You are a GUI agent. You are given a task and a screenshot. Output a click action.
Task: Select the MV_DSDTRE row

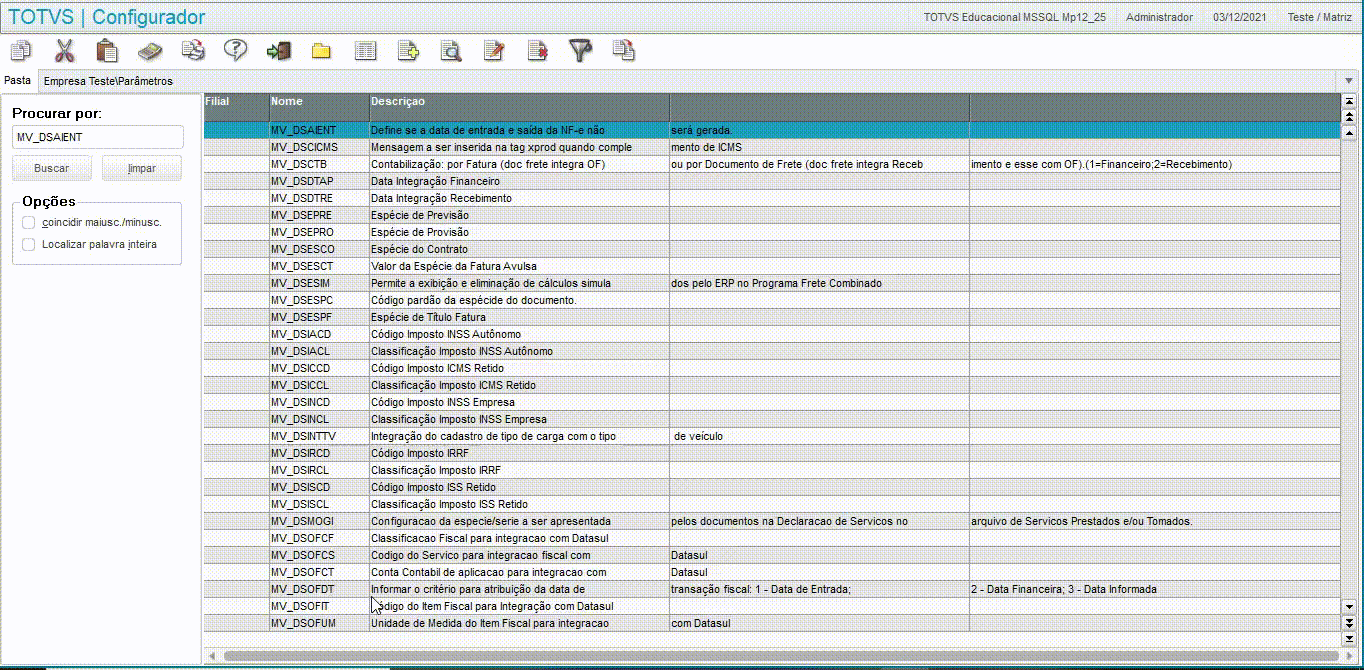coord(772,198)
